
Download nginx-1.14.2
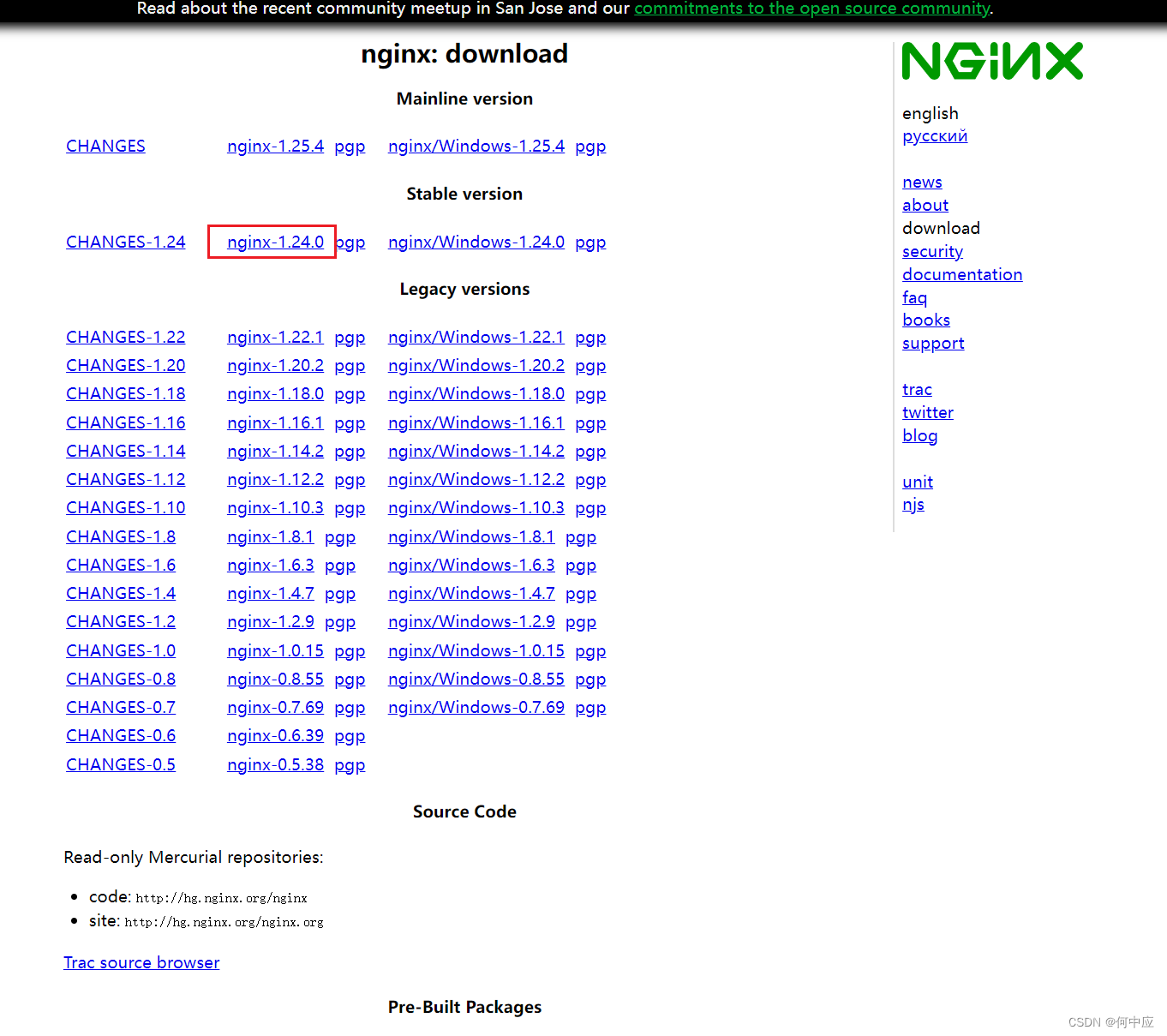click(275, 452)
